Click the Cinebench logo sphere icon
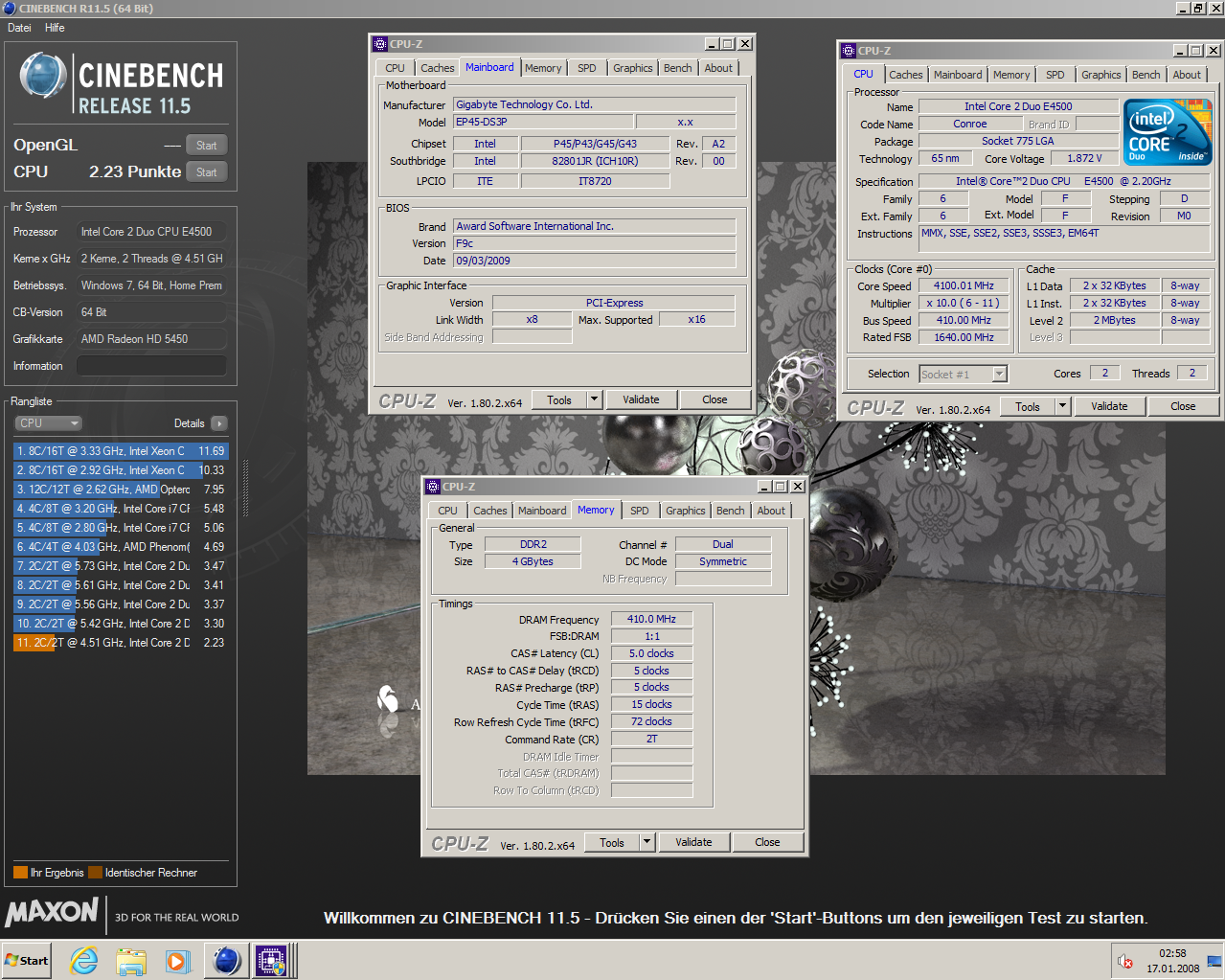 (x=43, y=77)
